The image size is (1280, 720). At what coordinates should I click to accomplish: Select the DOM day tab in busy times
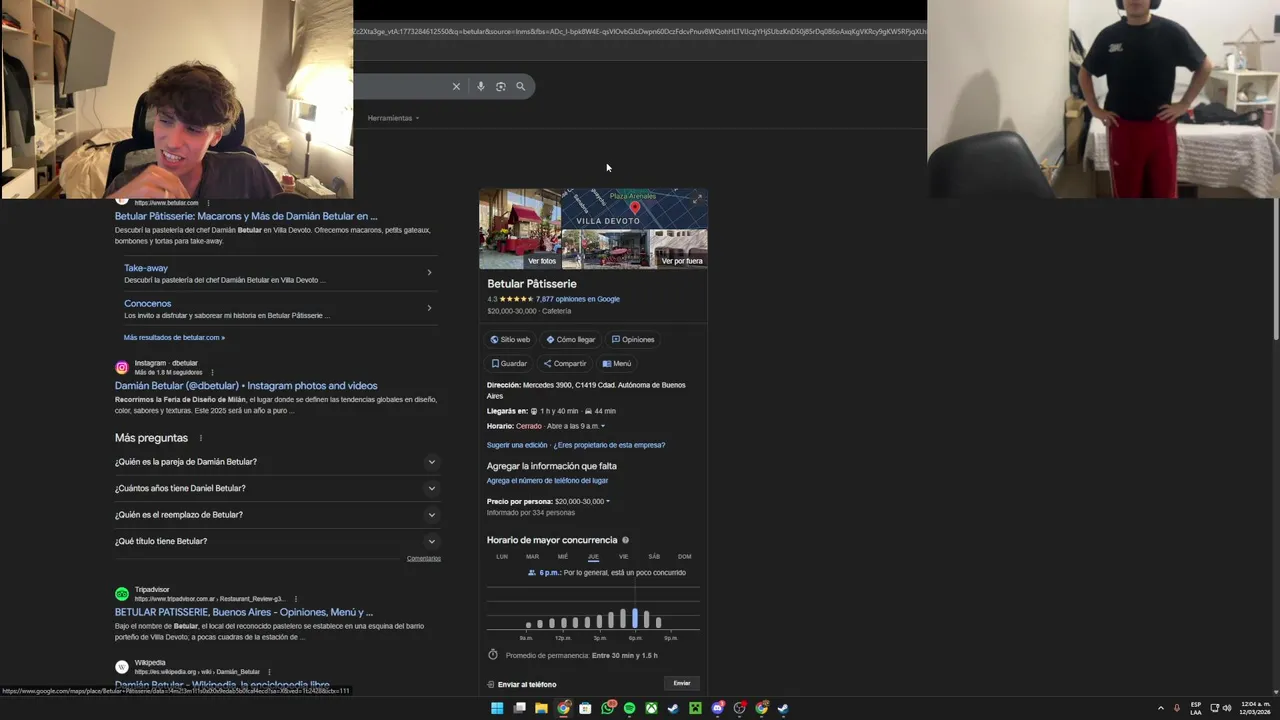pyautogui.click(x=684, y=557)
